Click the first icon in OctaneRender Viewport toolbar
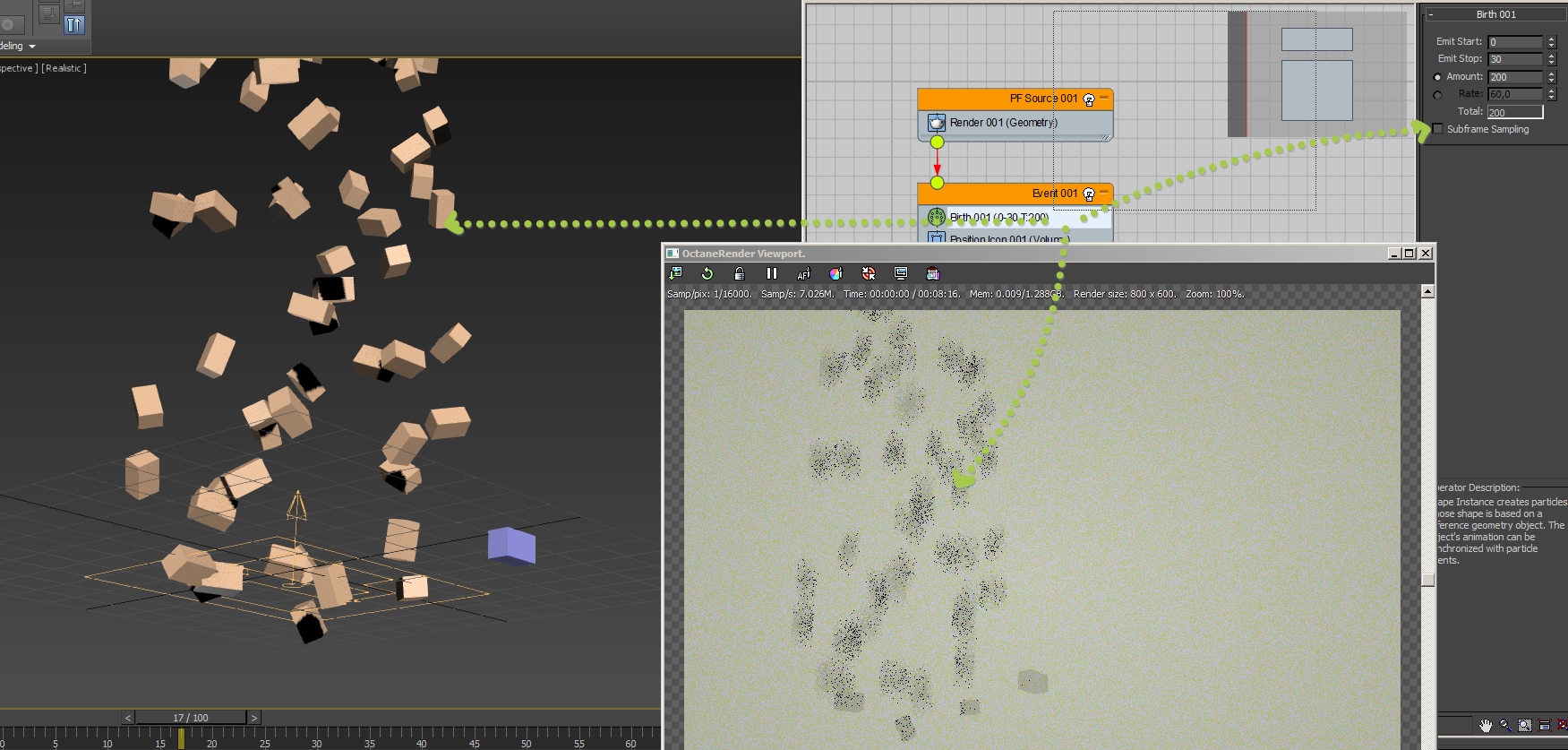 (x=675, y=273)
